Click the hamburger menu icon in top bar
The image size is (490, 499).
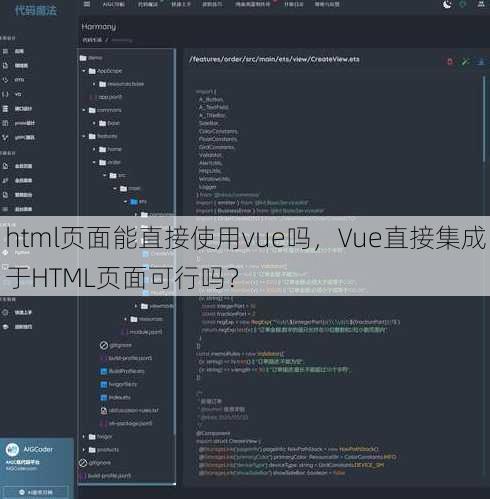pos(87,4)
